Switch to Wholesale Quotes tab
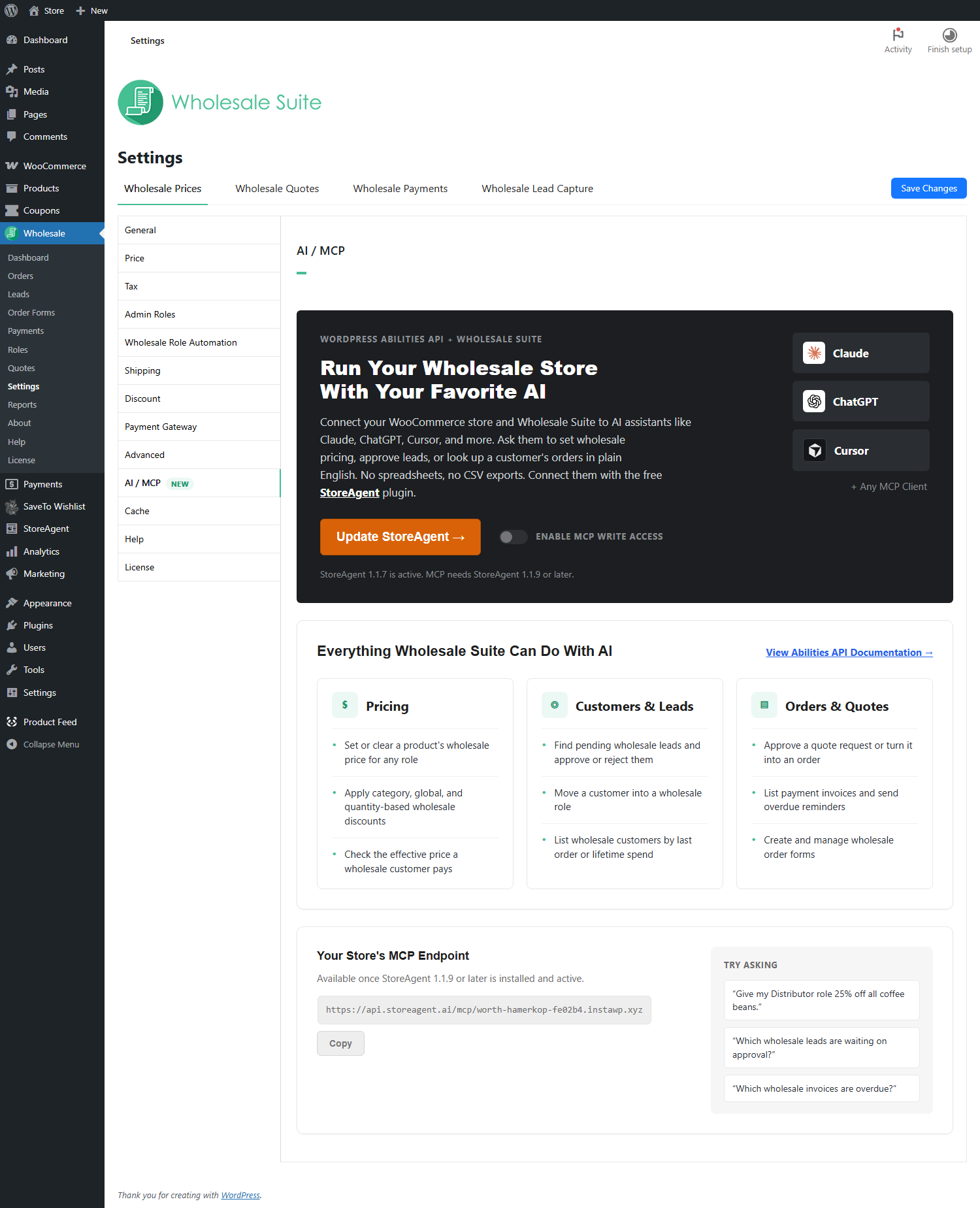 point(277,188)
